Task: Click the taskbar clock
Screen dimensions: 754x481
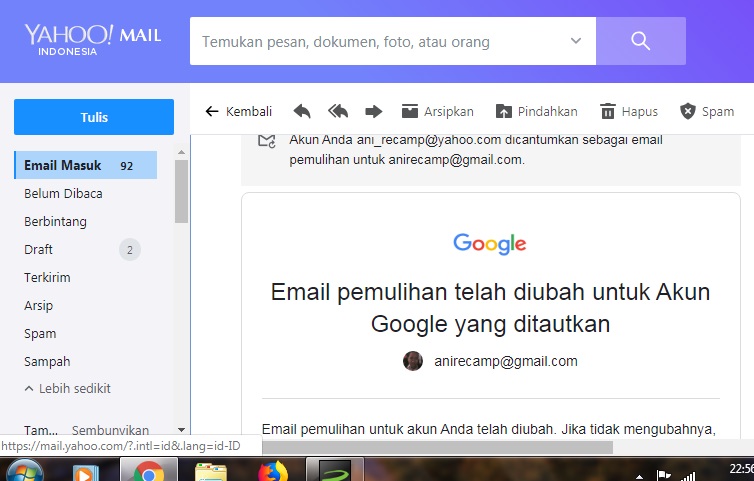Action: coord(741,470)
